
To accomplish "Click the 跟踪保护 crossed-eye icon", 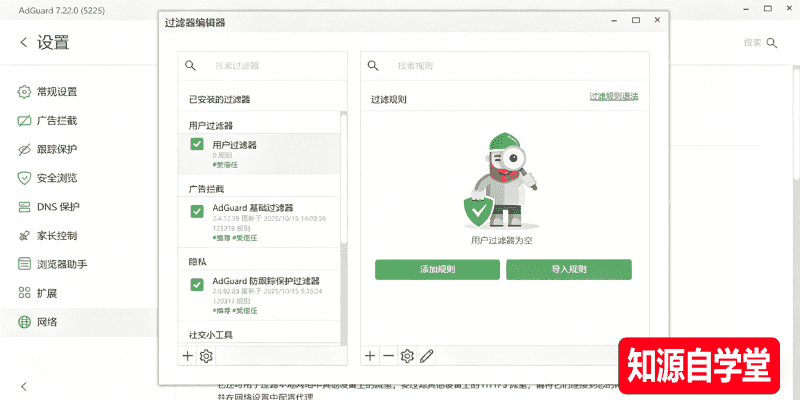I will click(24, 149).
